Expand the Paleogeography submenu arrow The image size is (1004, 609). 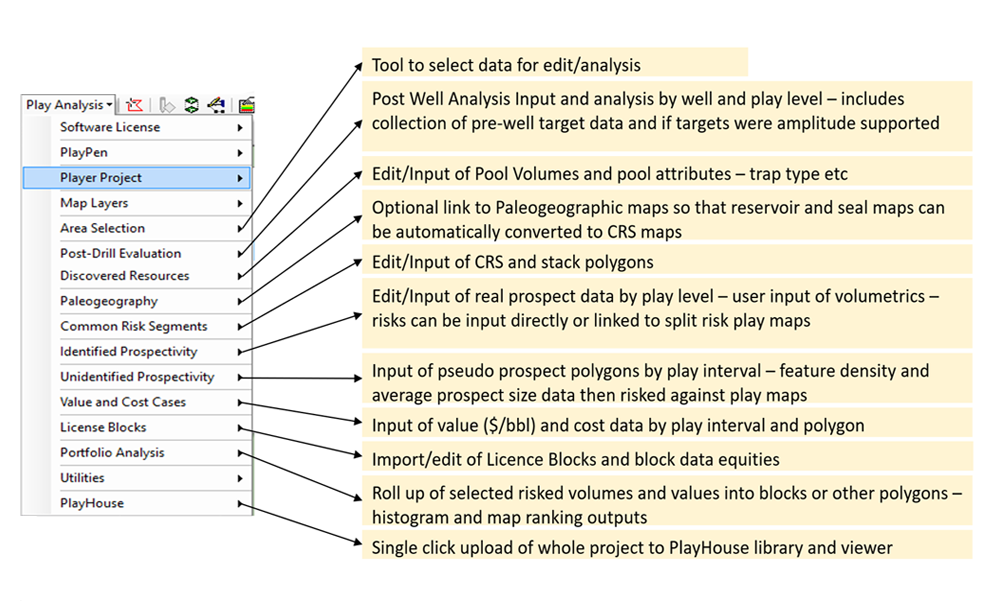tap(239, 302)
